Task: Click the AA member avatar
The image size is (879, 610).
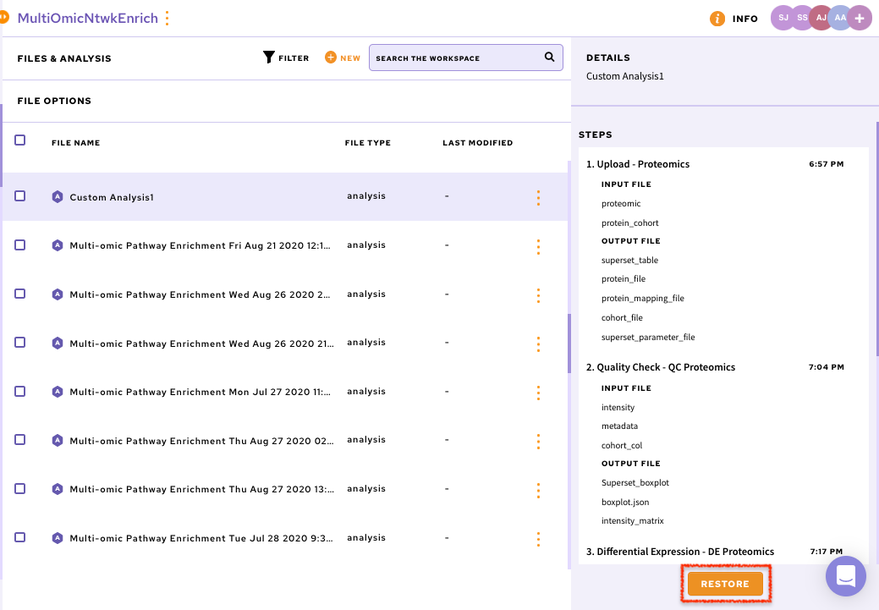Action: pos(840,18)
